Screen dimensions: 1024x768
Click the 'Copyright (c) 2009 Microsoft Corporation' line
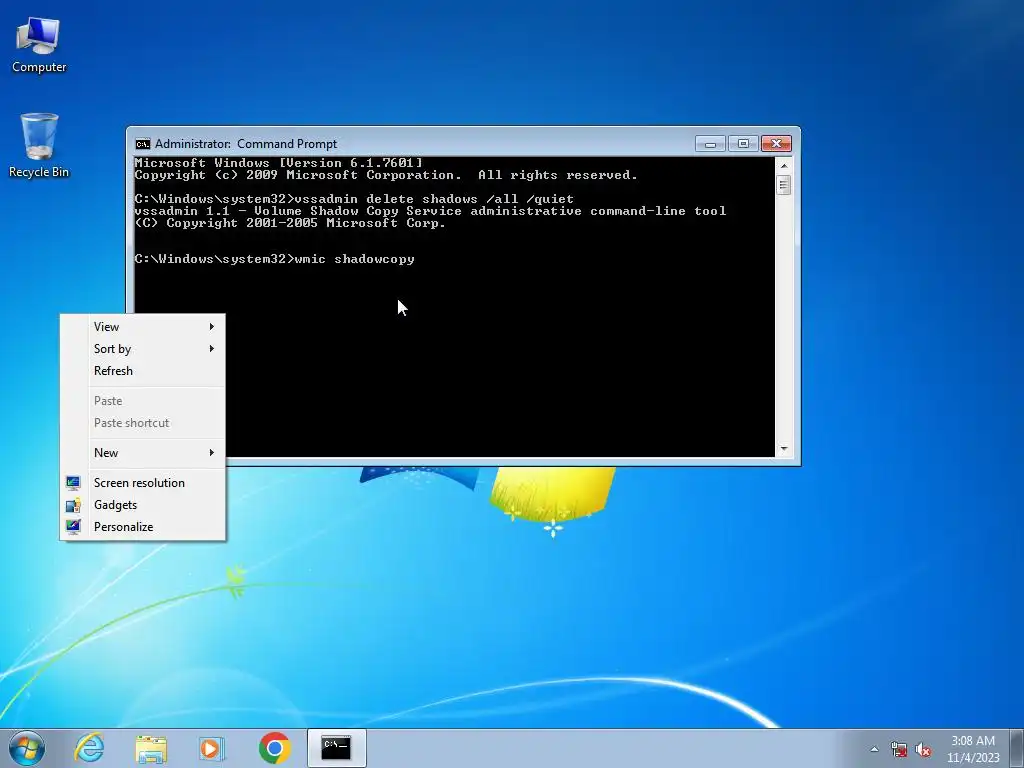point(386,175)
